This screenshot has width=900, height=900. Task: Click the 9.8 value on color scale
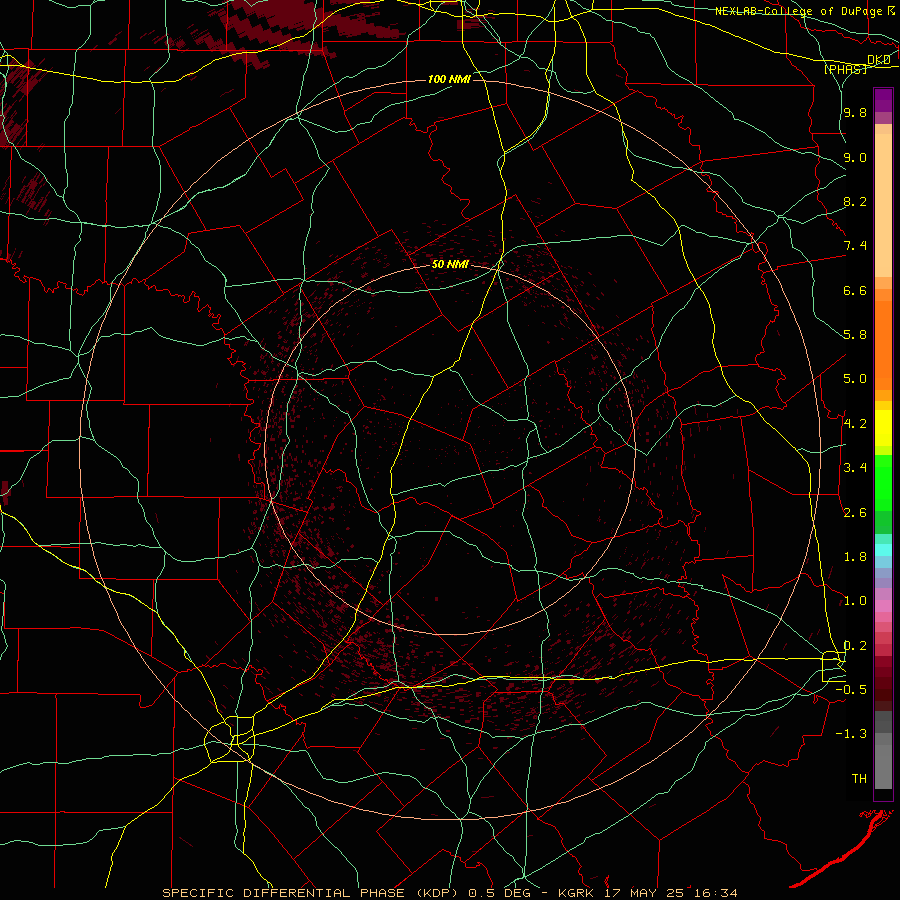855,112
